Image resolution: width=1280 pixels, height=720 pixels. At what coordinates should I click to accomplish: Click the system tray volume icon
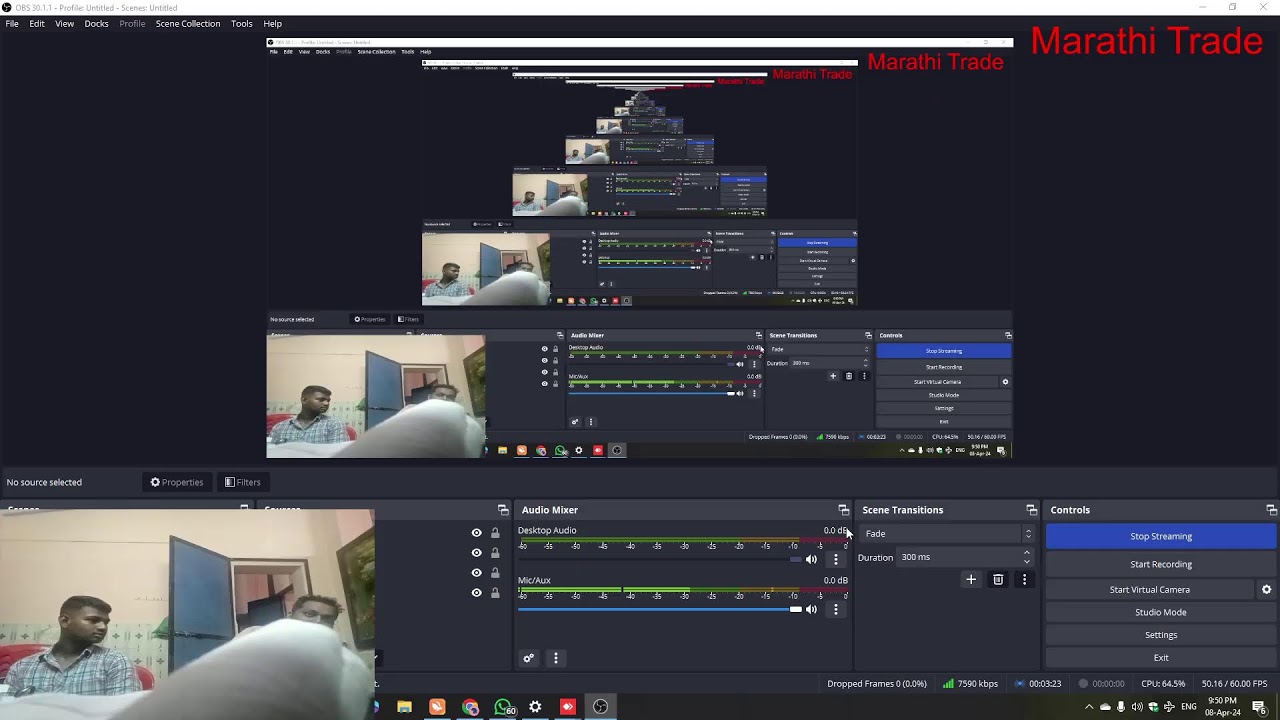tap(1137, 707)
